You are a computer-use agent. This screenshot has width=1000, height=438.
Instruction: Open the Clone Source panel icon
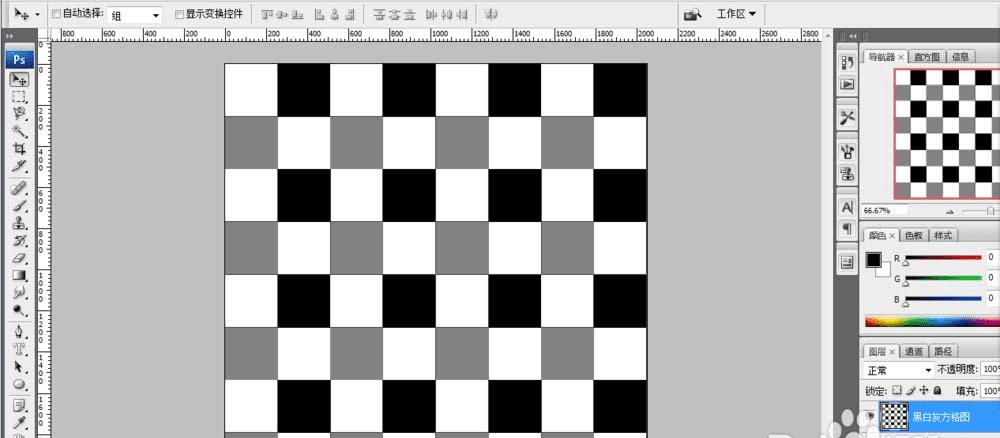(848, 173)
